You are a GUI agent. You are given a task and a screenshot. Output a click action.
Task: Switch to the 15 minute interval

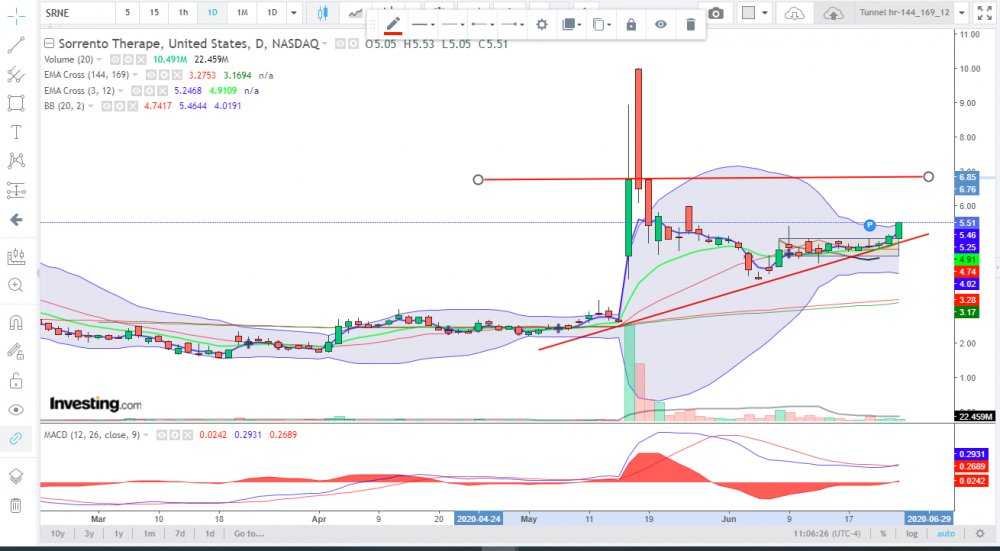(x=154, y=13)
